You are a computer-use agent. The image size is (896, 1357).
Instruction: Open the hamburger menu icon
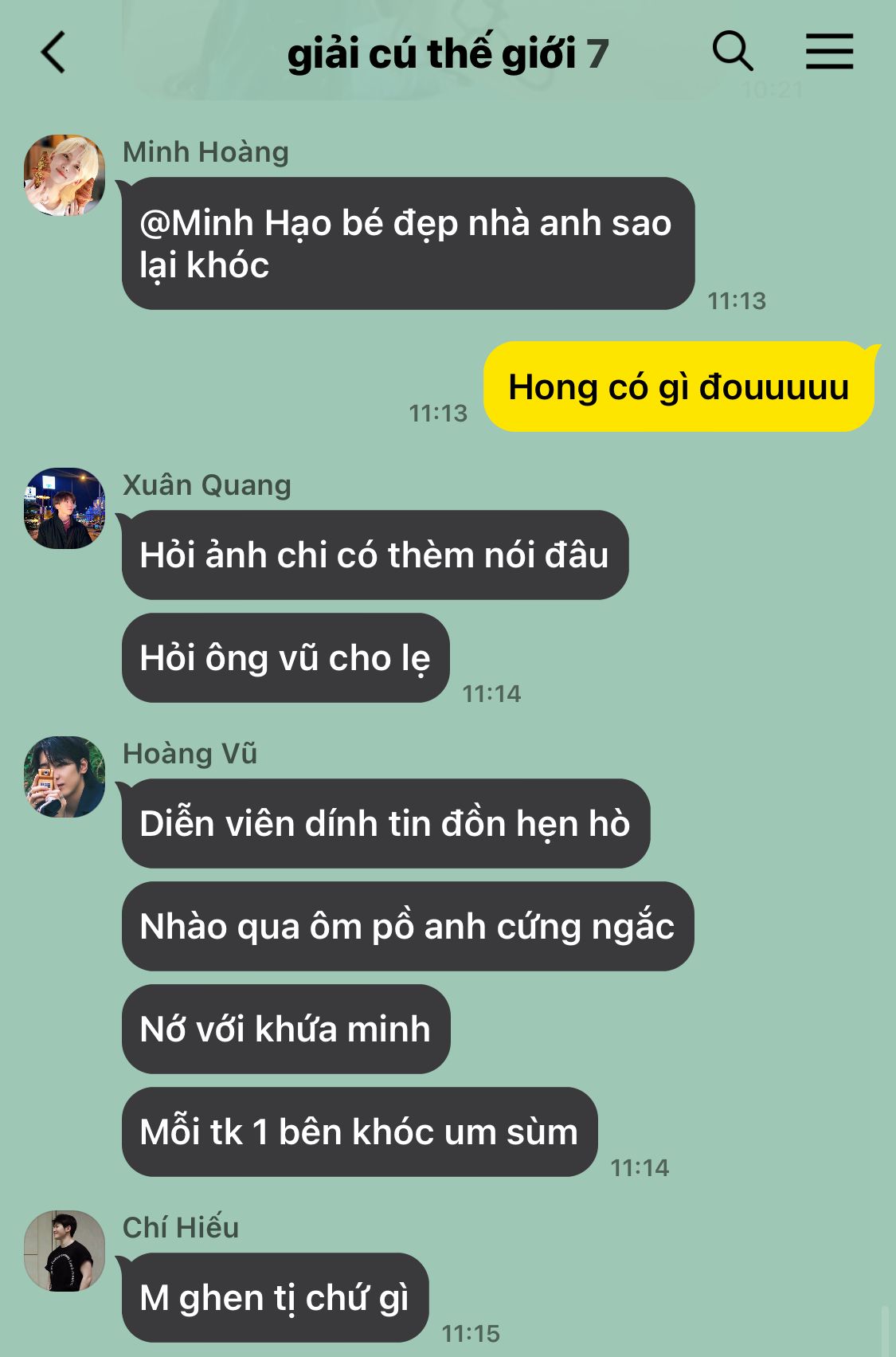[829, 52]
